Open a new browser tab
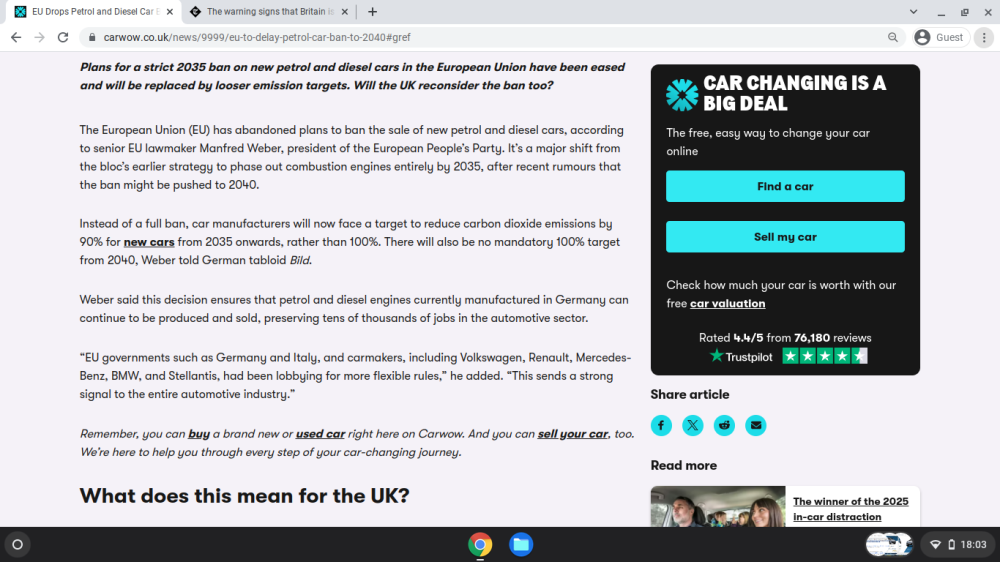This screenshot has height=562, width=1000. (x=372, y=11)
